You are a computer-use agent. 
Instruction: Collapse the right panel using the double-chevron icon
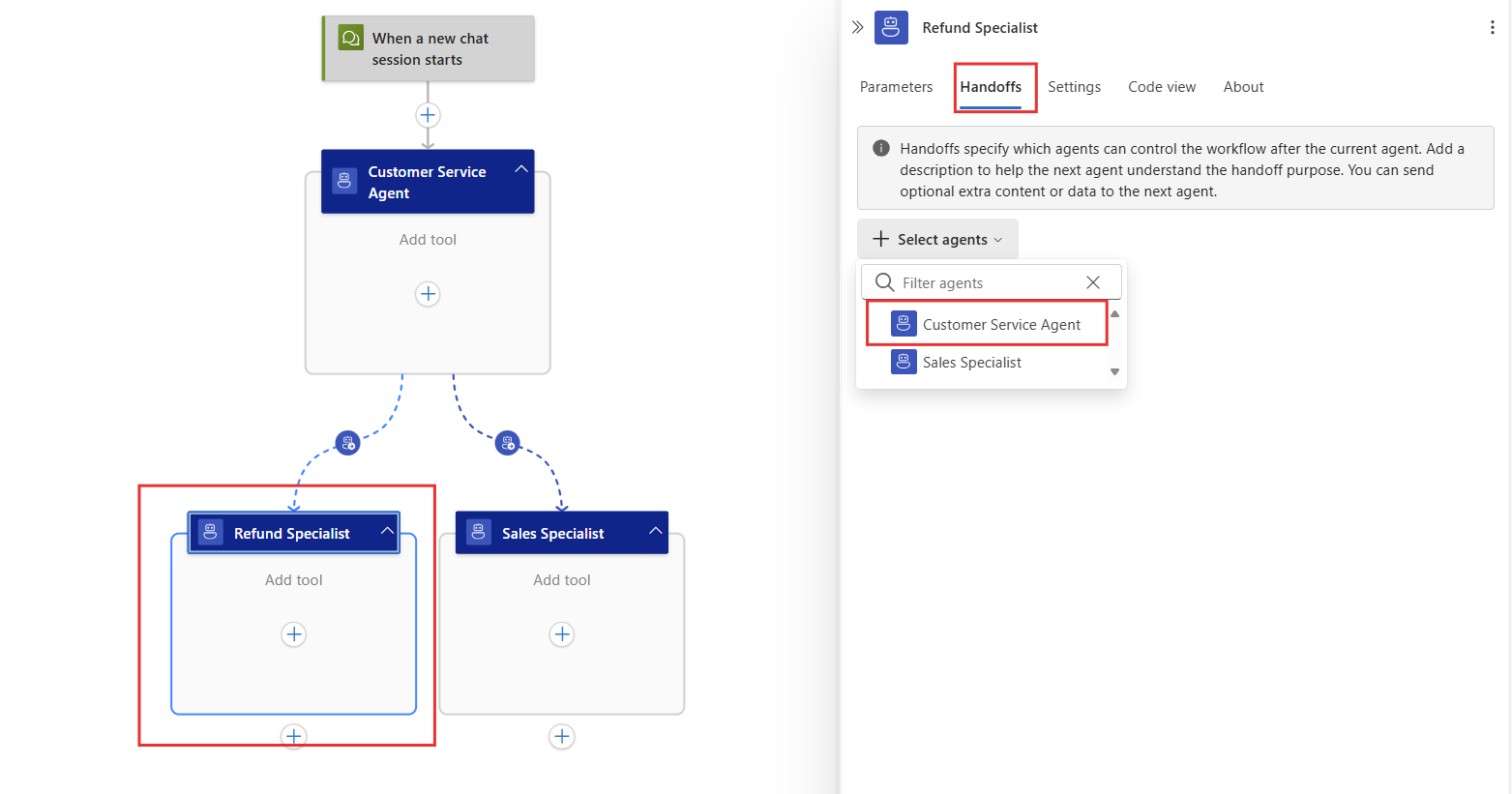[x=855, y=27]
